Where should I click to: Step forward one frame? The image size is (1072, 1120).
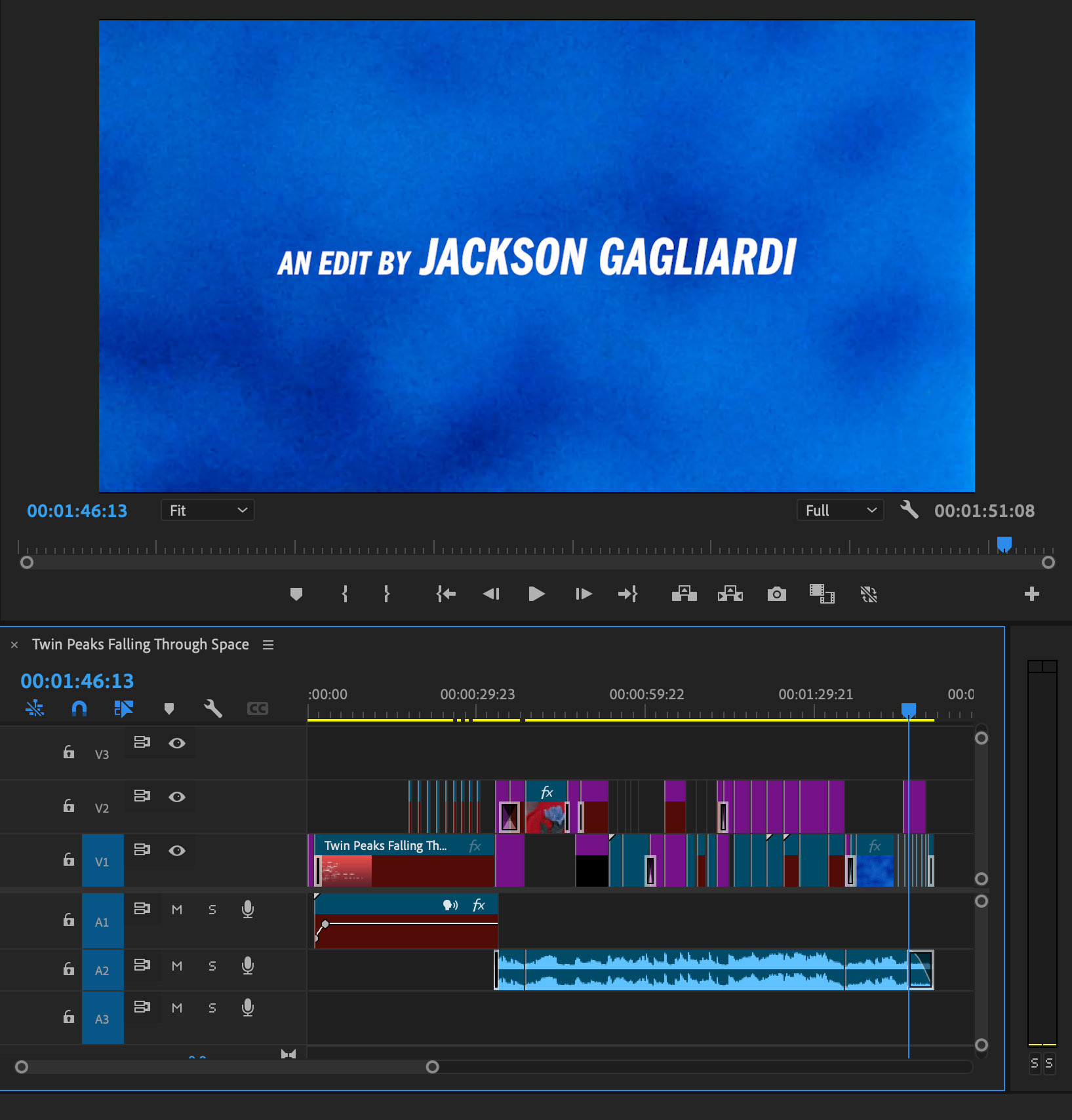point(584,594)
